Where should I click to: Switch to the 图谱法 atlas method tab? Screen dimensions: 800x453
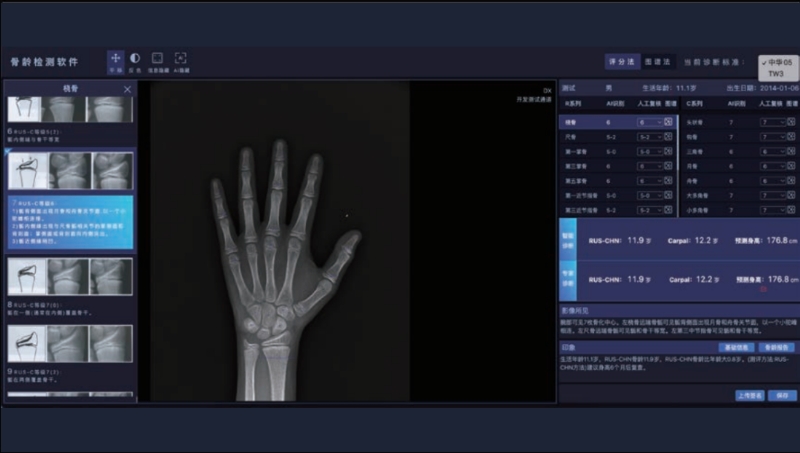pos(658,62)
